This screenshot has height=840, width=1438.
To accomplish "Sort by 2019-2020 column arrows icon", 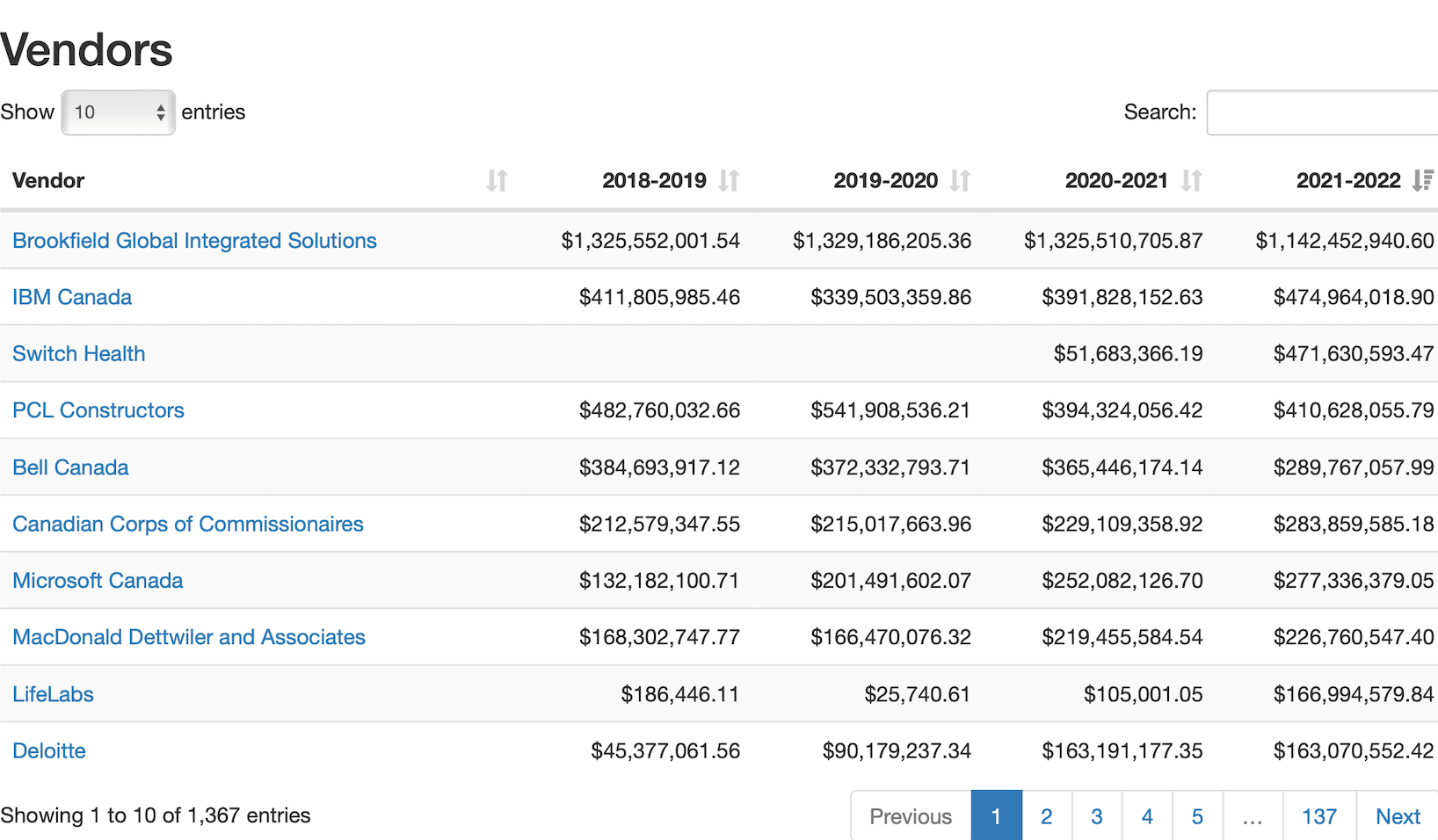I will 960,180.
